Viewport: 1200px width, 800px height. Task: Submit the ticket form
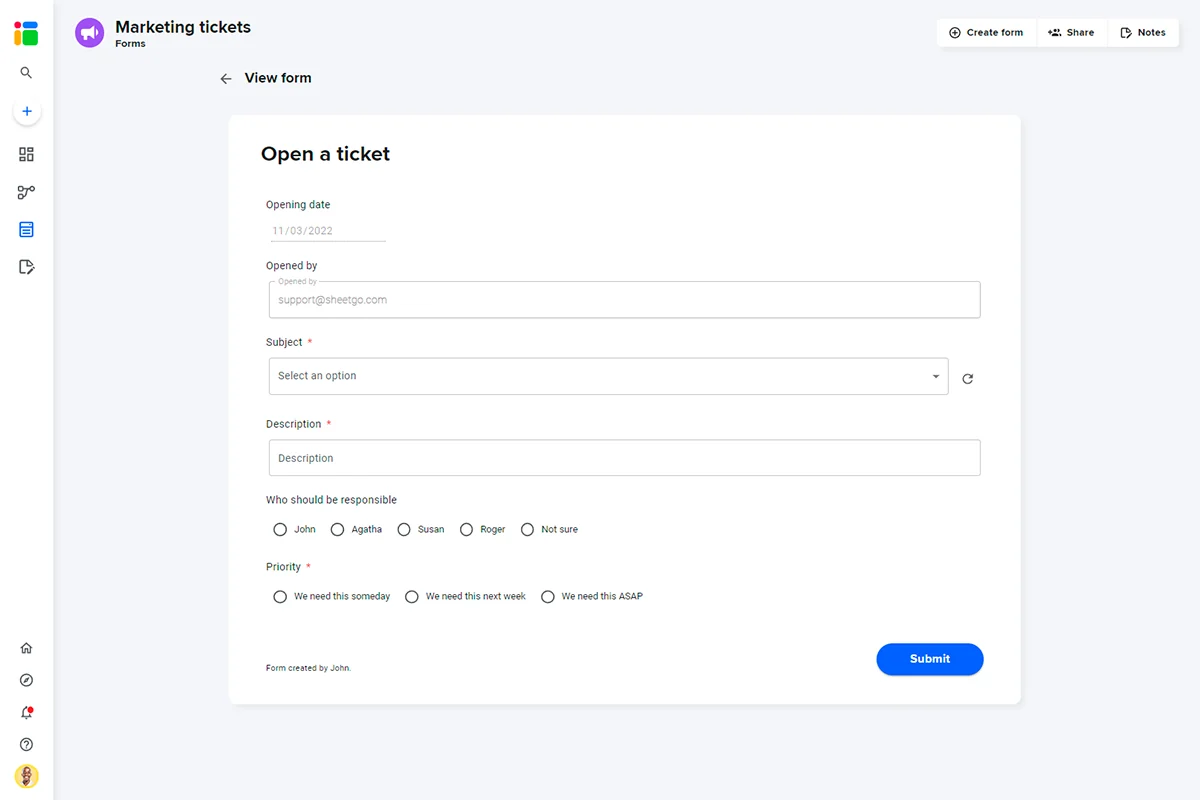[930, 659]
